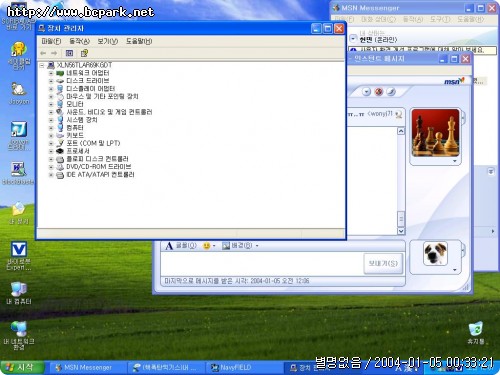Select the 디스크 드라이브 disk drive icon
Screen dimensions: 500x375
coord(60,81)
